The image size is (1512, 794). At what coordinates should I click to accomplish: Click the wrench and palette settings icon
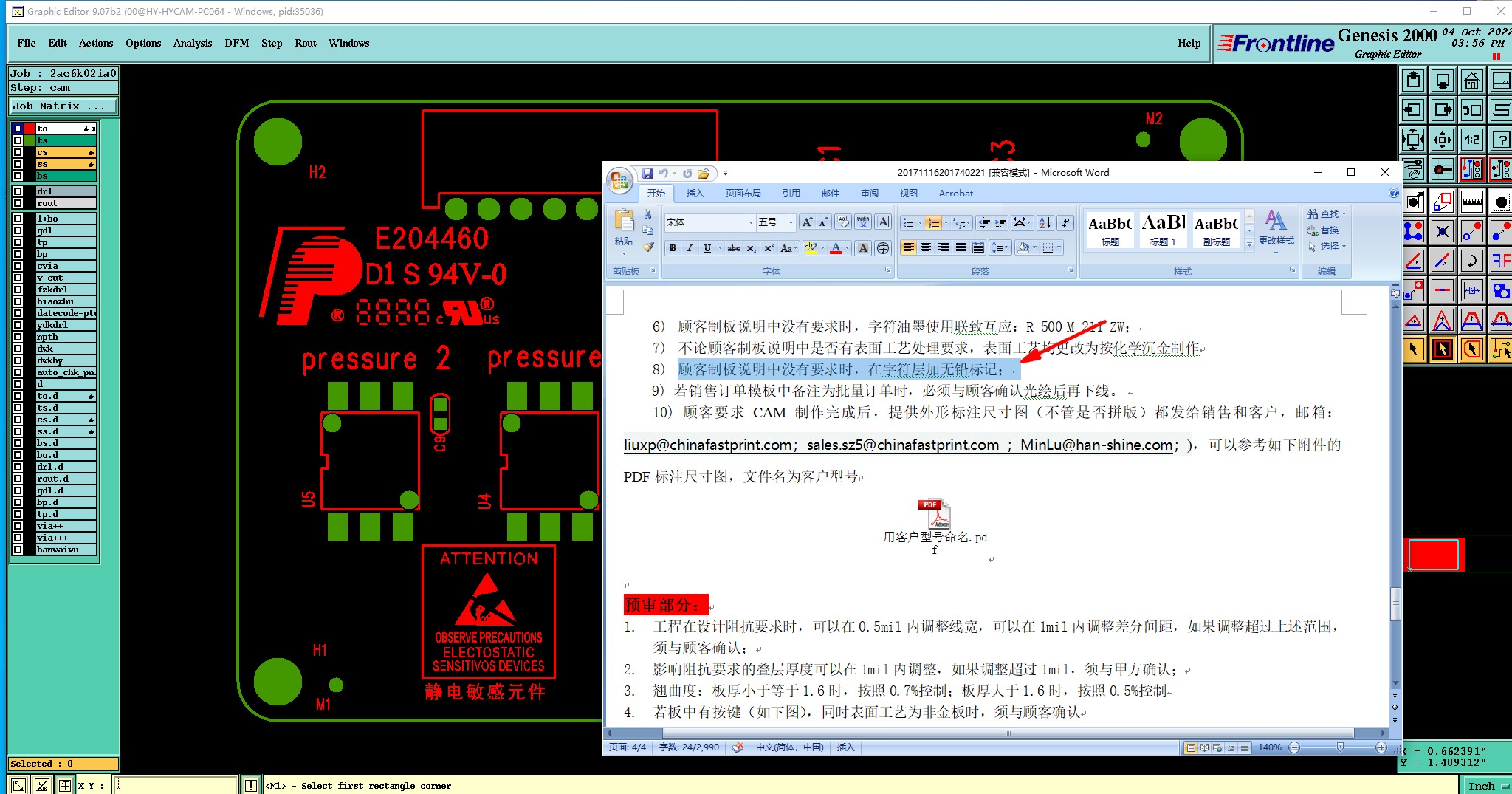1413,169
